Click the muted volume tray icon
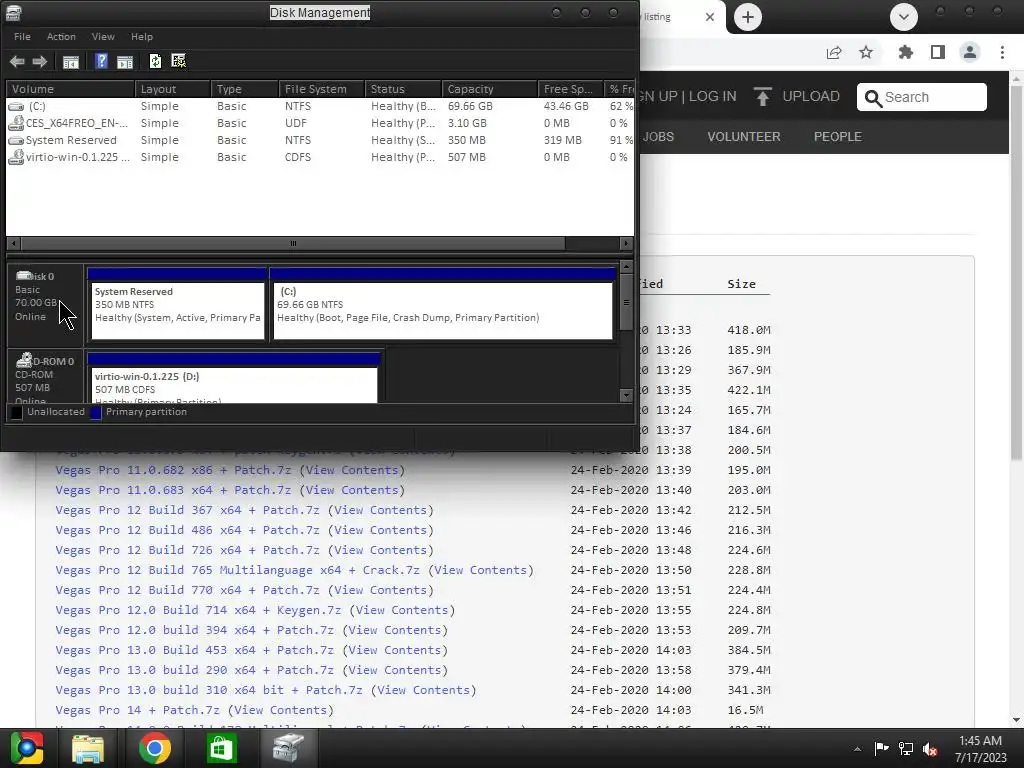1024x768 pixels. [x=930, y=749]
